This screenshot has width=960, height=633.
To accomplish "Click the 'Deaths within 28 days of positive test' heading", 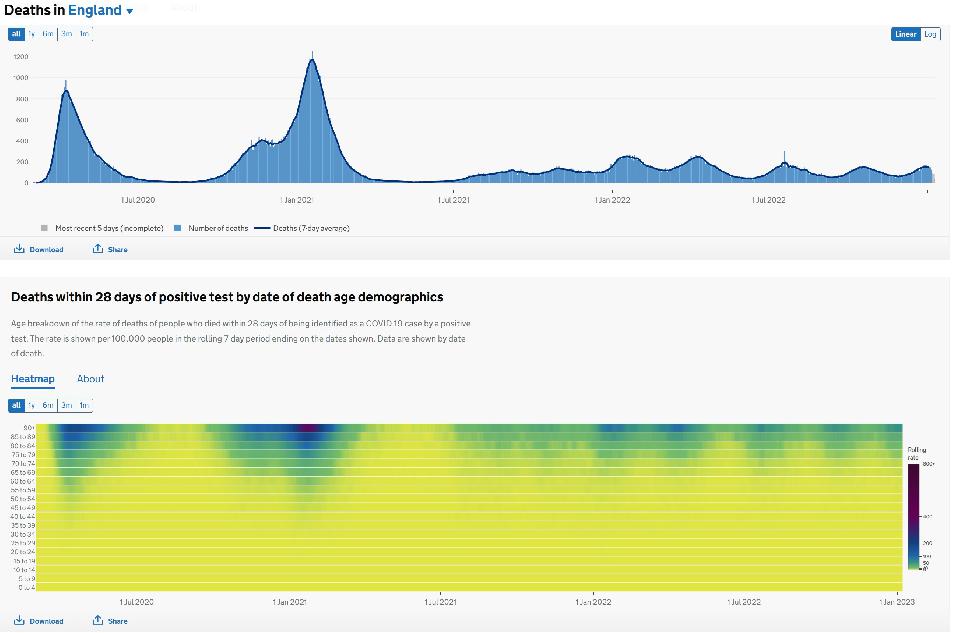I will click(227, 297).
